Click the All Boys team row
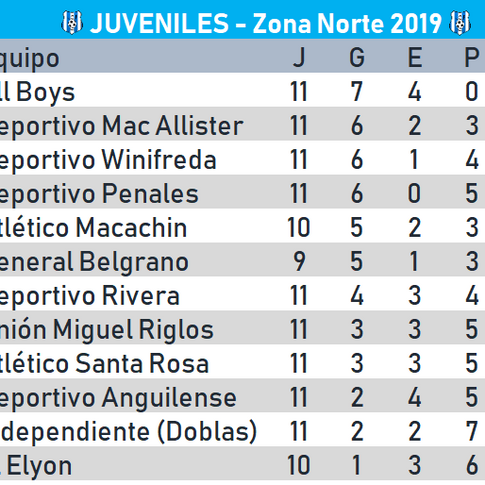The width and height of the screenshot is (485, 485). (x=242, y=90)
